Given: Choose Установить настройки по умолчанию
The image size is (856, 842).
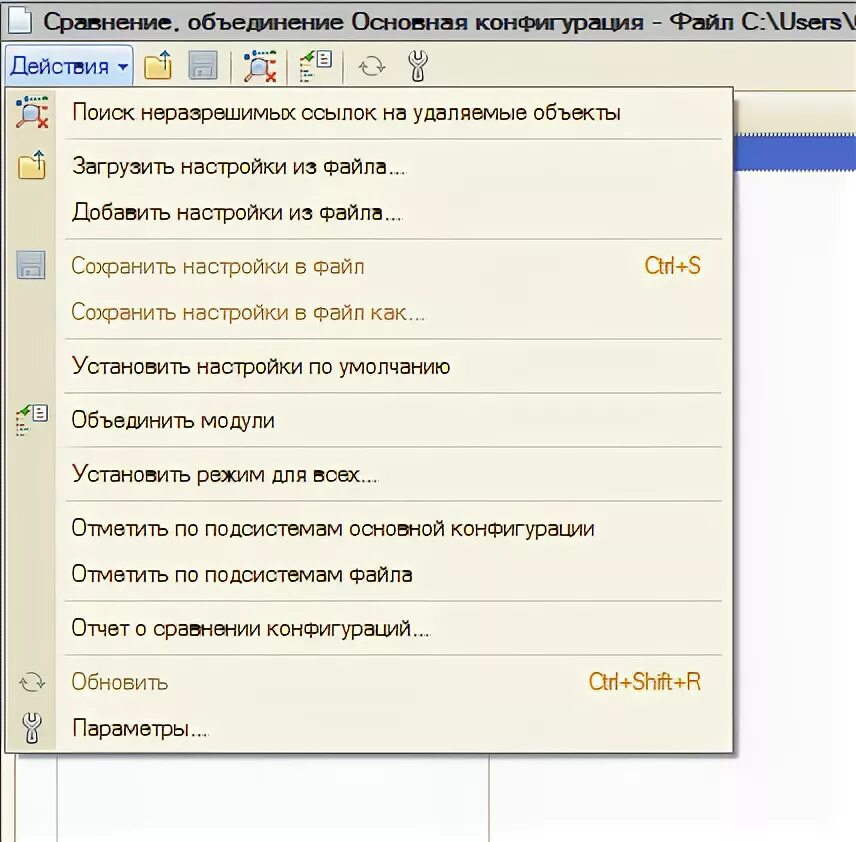Looking at the screenshot, I should tap(369, 366).
